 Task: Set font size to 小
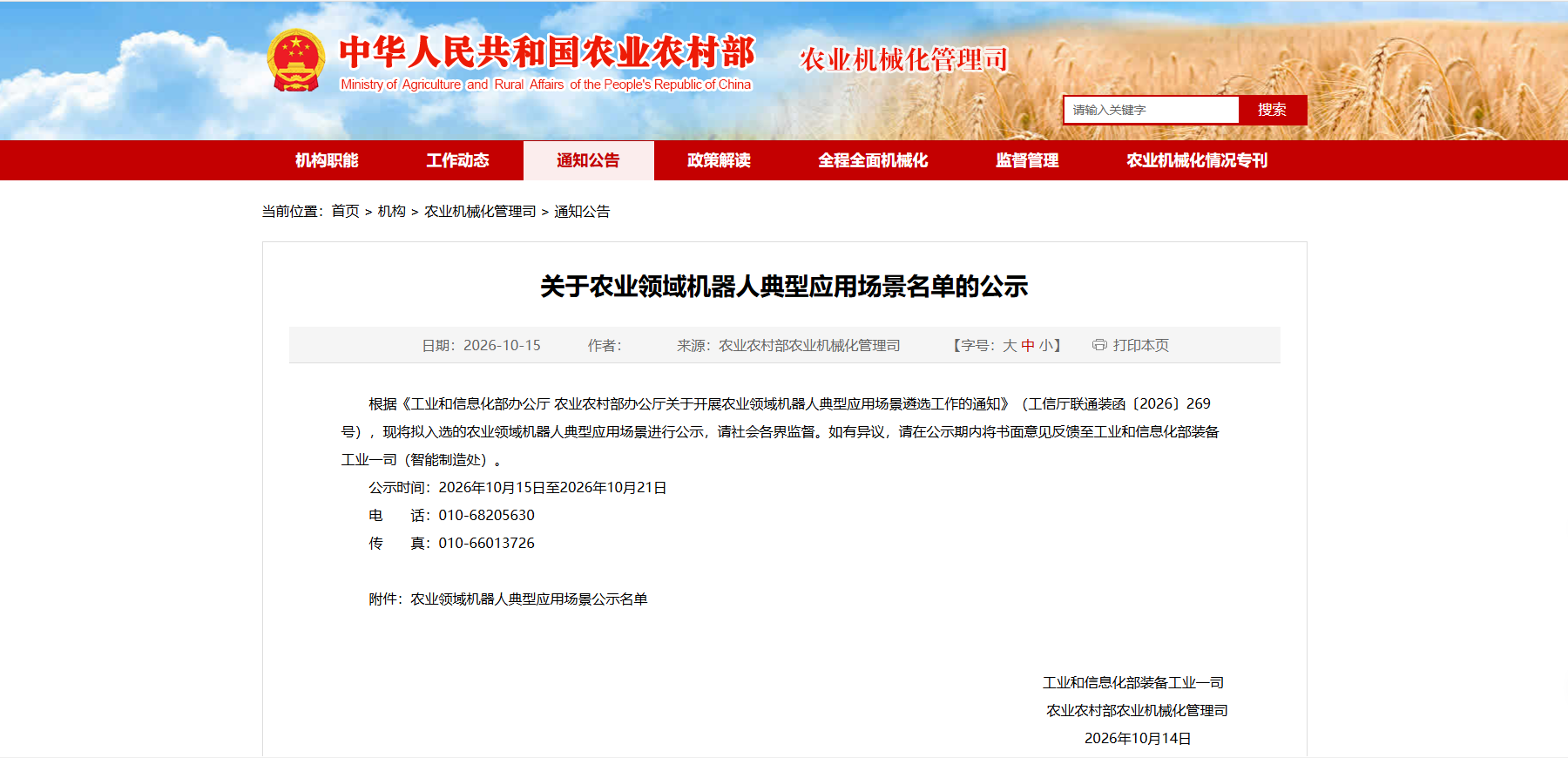pyautogui.click(x=1046, y=346)
